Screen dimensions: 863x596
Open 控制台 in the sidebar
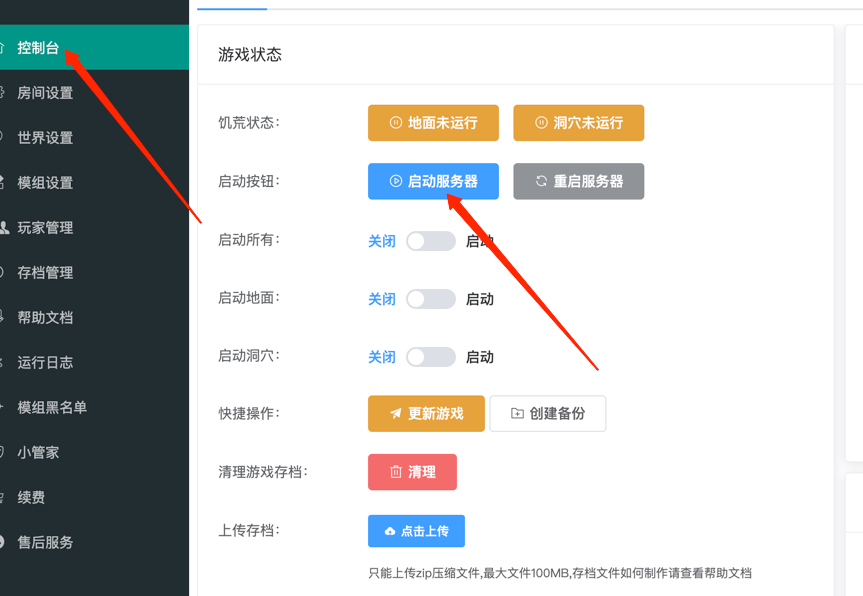coord(38,48)
